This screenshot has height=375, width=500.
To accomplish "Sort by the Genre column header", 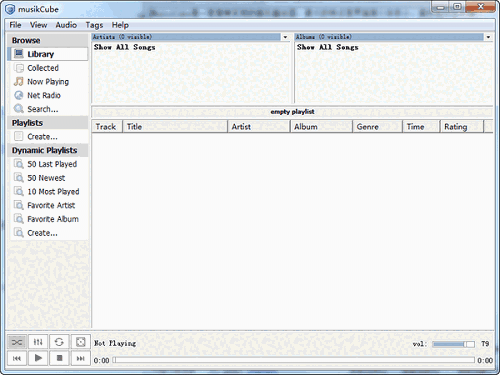I will (x=378, y=127).
